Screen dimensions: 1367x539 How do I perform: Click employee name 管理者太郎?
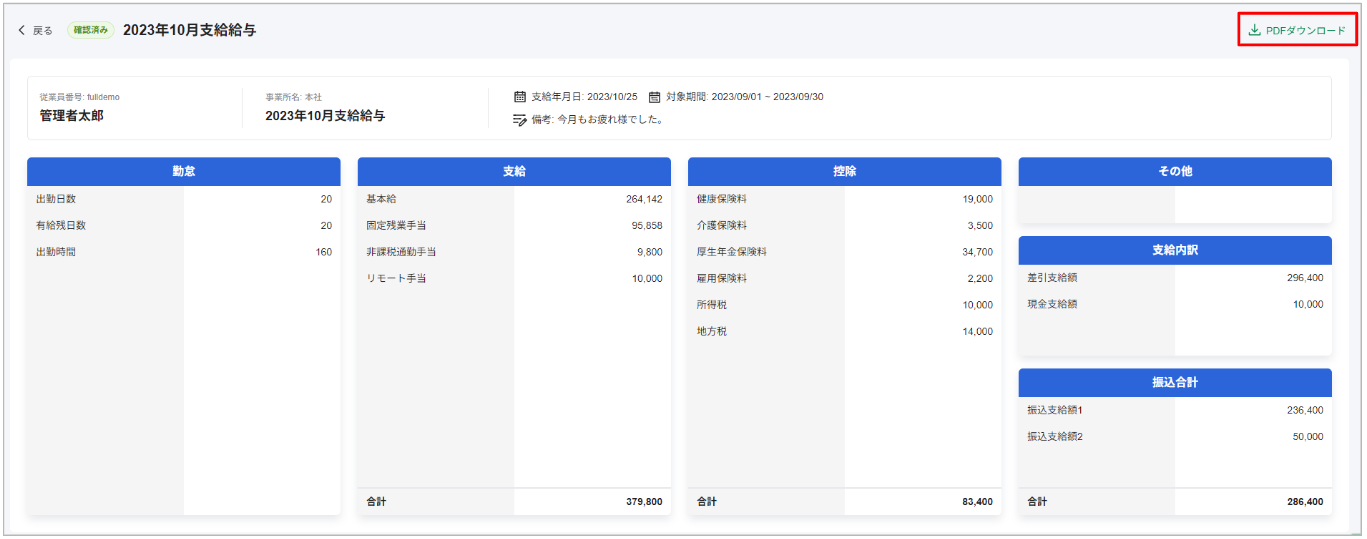point(71,115)
